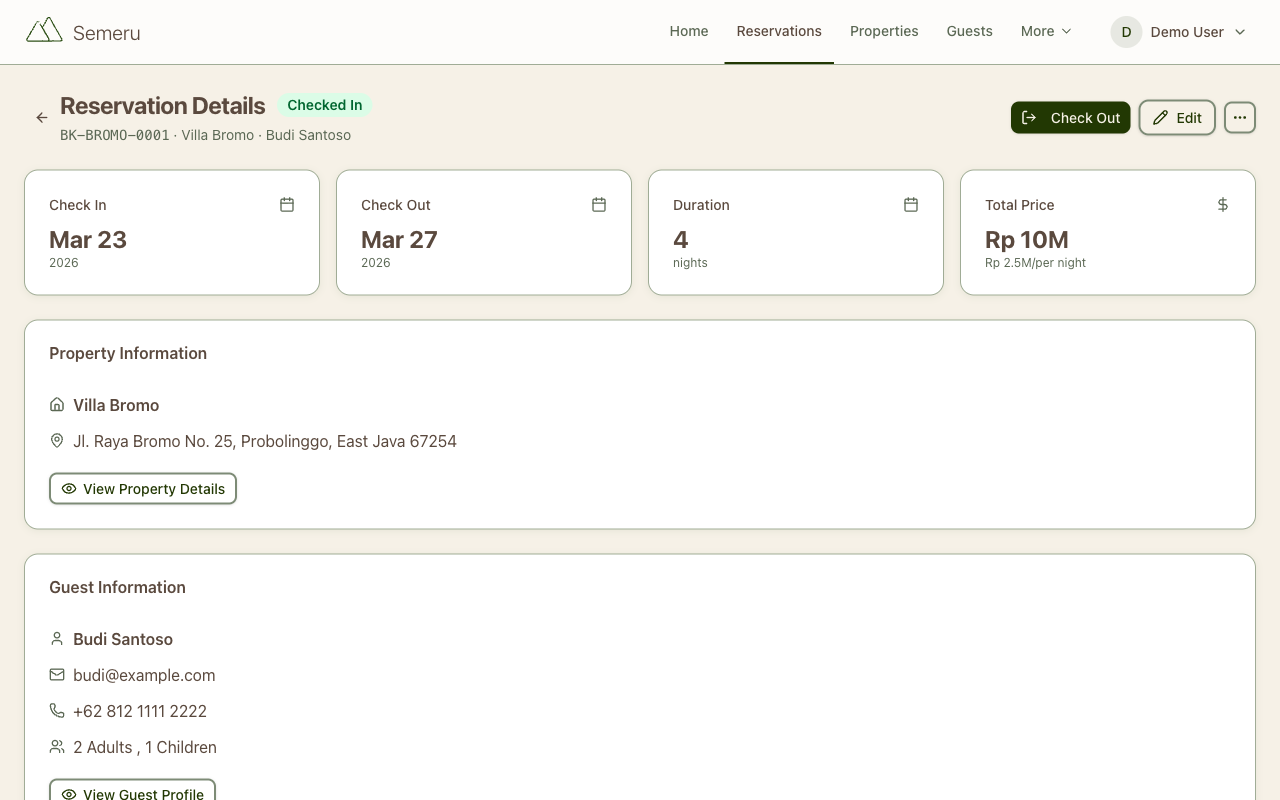Click the Villa Bromo property name
Screen dimensions: 1280x800
116,405
